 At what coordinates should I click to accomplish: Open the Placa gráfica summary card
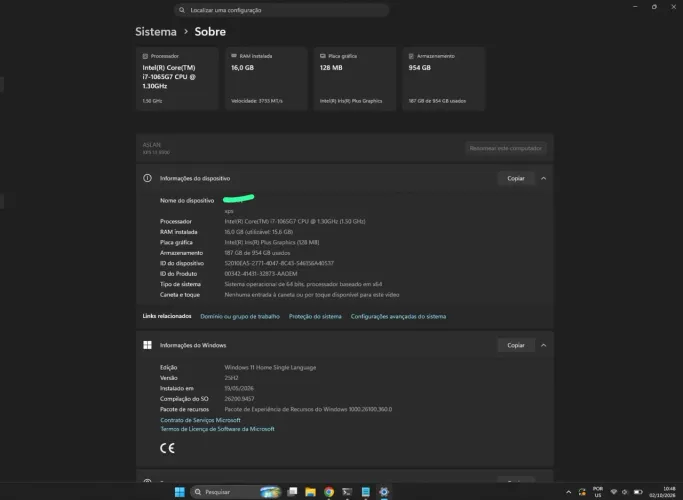pyautogui.click(x=355, y=79)
